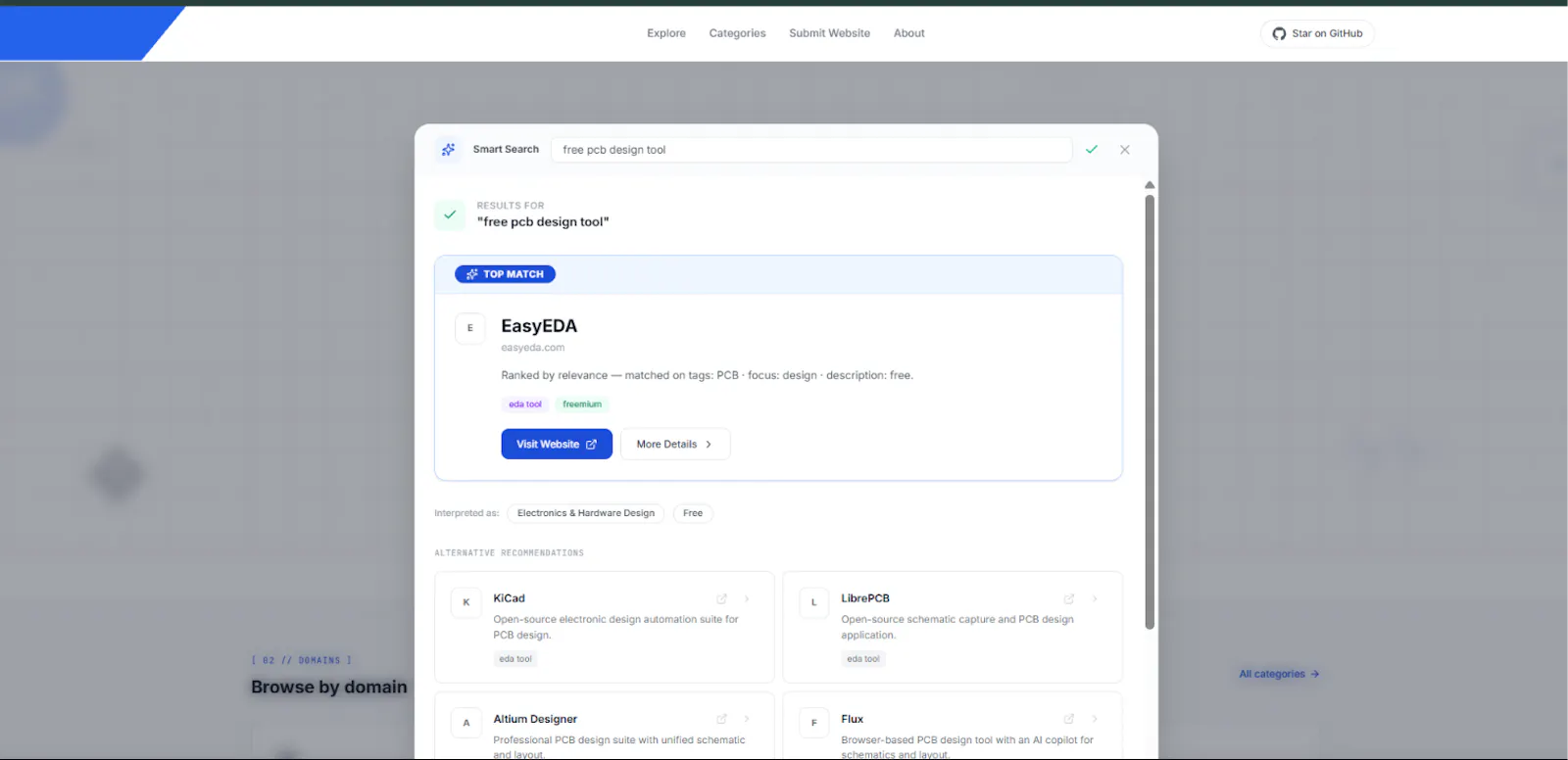The width and height of the screenshot is (1568, 760).
Task: Click the Altium Designer letter A avatar
Action: [466, 723]
